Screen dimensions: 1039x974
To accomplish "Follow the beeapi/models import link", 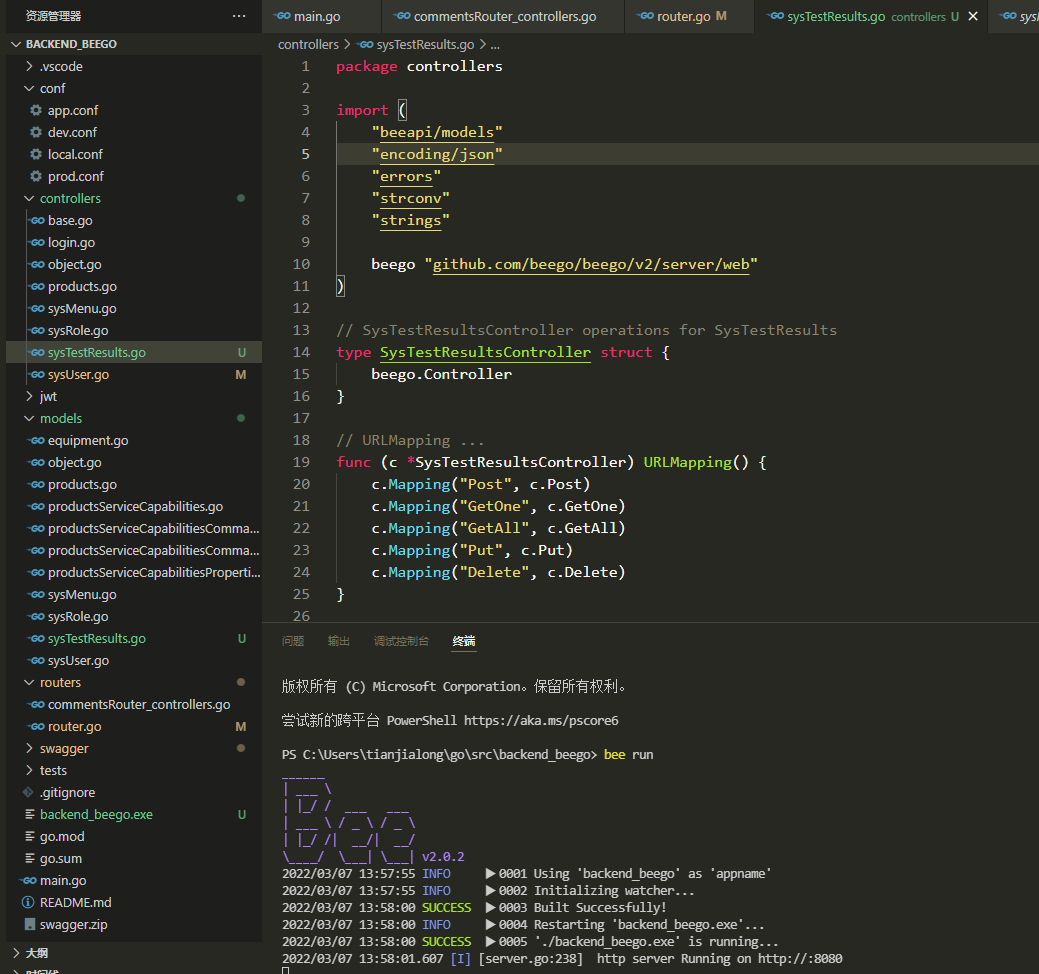I will [x=437, y=133].
